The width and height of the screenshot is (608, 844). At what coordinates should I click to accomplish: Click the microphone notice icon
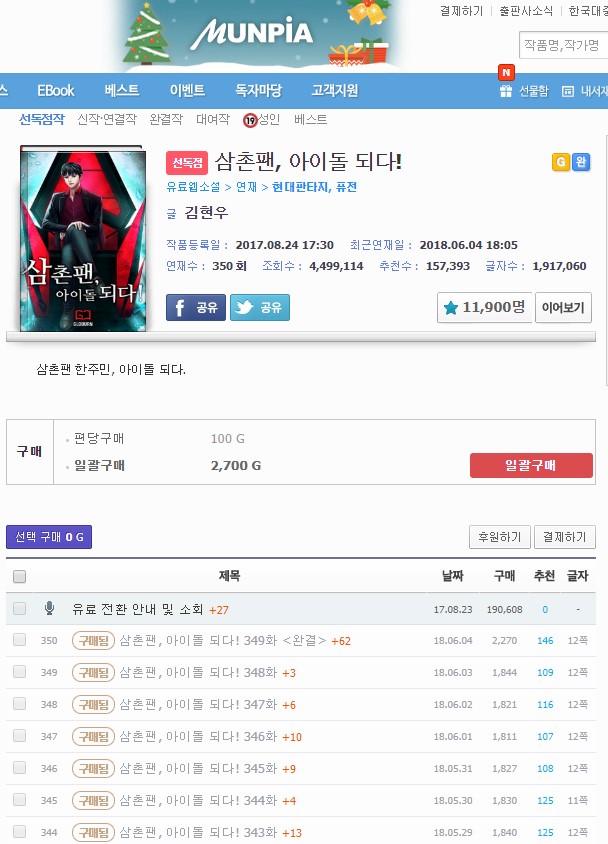[49, 609]
